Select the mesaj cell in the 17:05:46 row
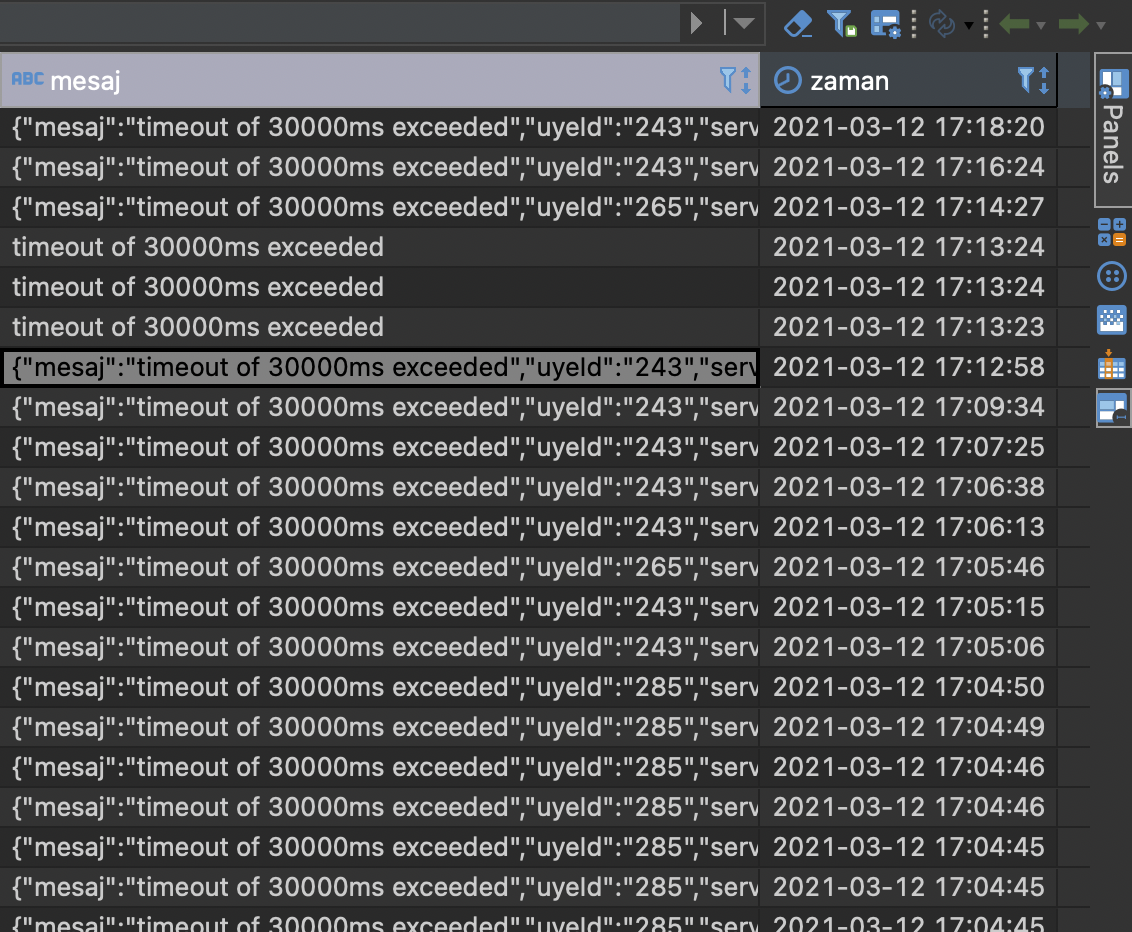 point(380,567)
